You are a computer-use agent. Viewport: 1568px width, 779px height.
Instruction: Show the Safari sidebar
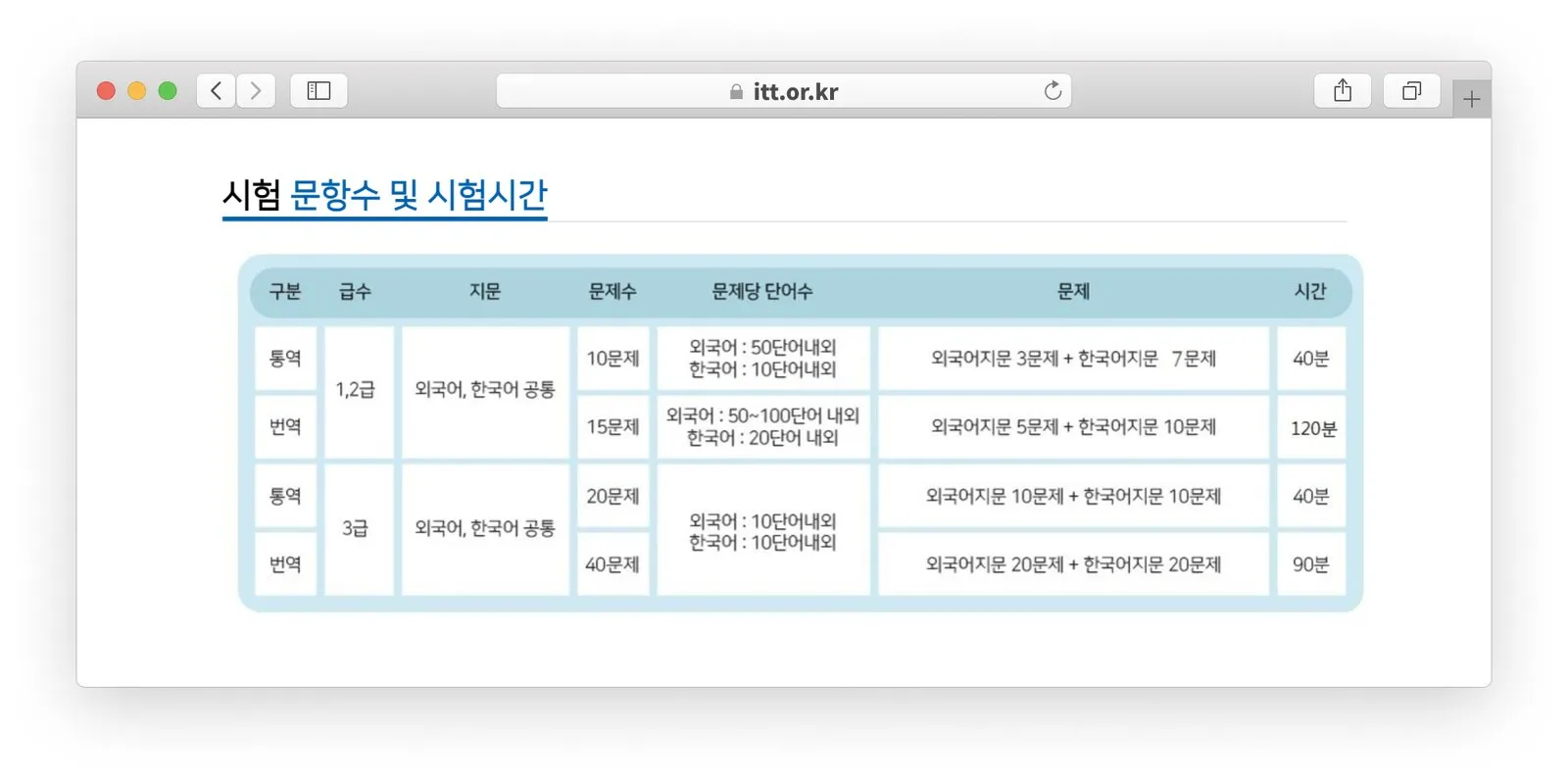[318, 91]
